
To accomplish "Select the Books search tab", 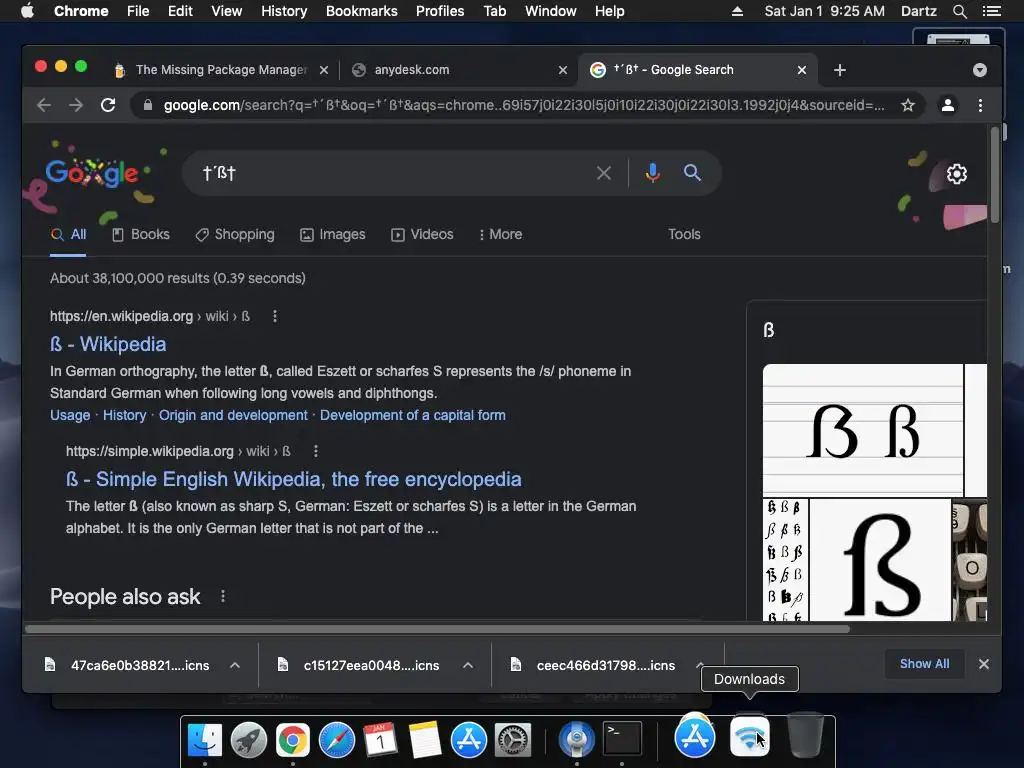I will point(140,234).
